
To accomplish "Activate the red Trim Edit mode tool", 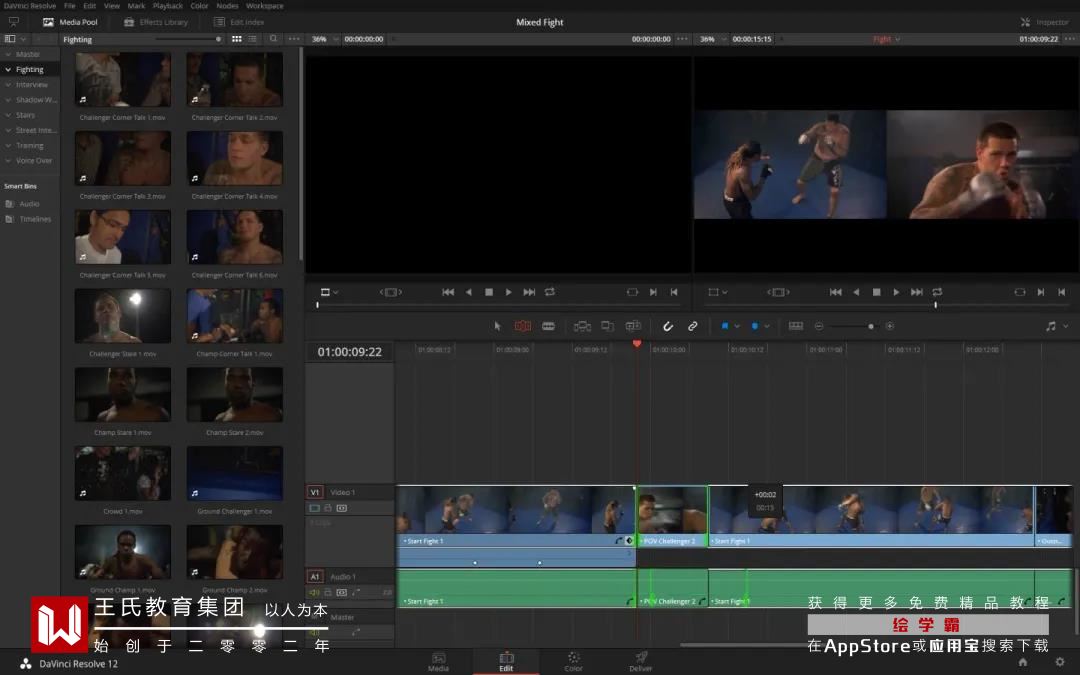I will (523, 326).
